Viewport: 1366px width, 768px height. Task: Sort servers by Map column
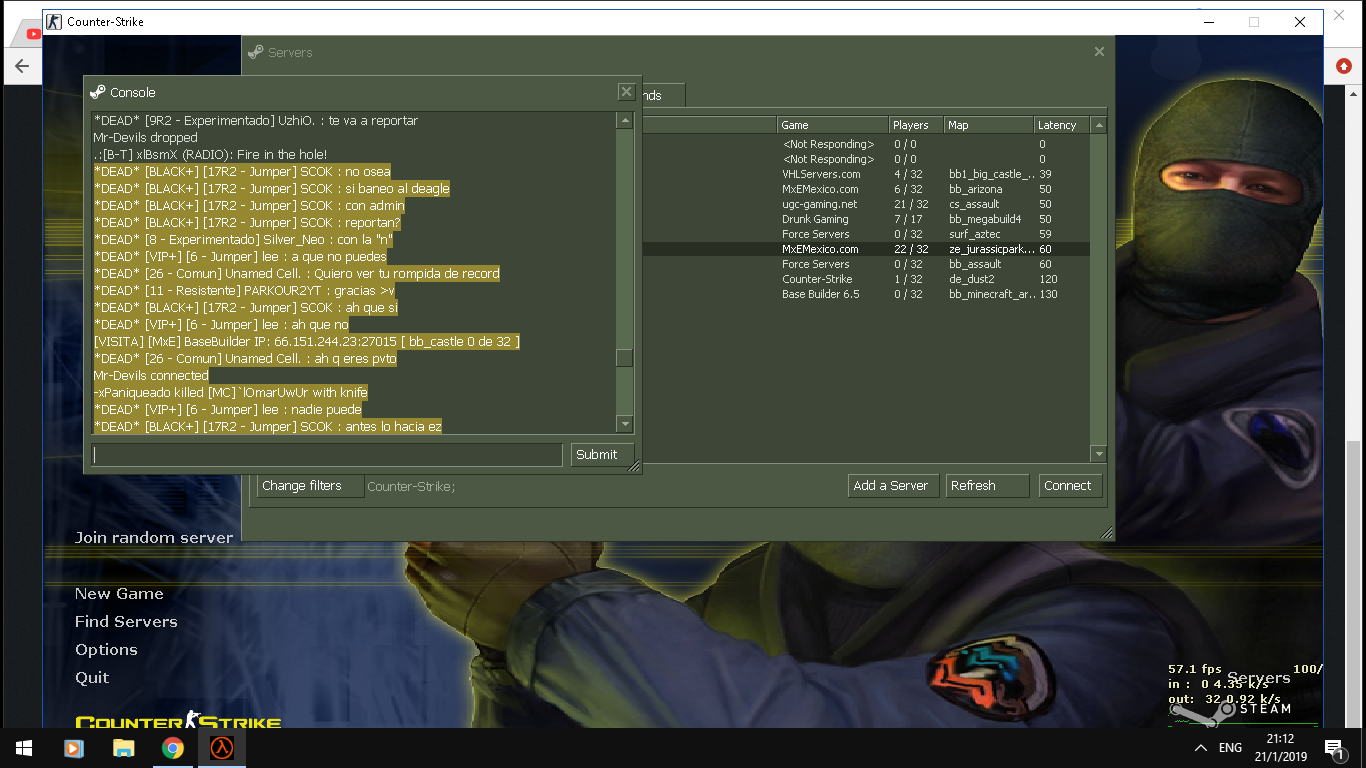pos(989,125)
